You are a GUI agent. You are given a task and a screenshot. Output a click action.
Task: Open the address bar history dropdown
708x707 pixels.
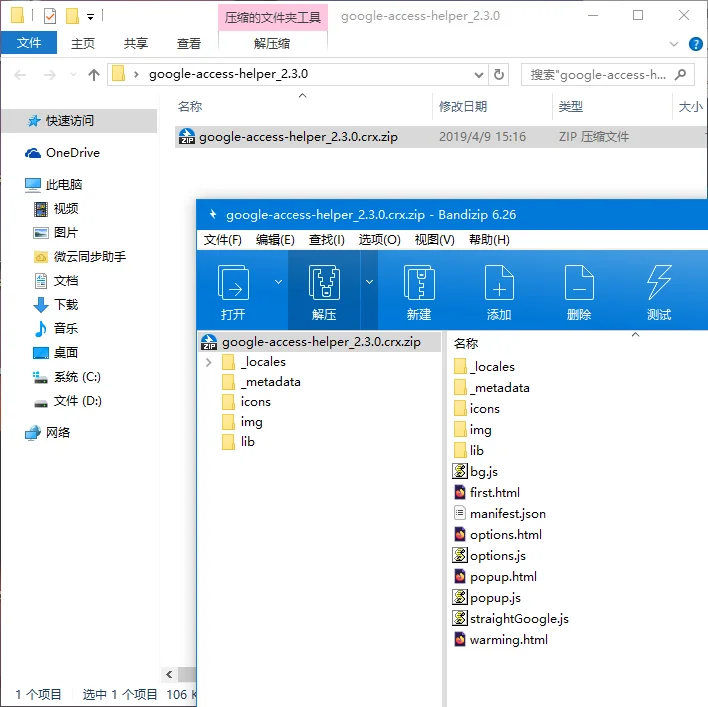tap(479, 74)
